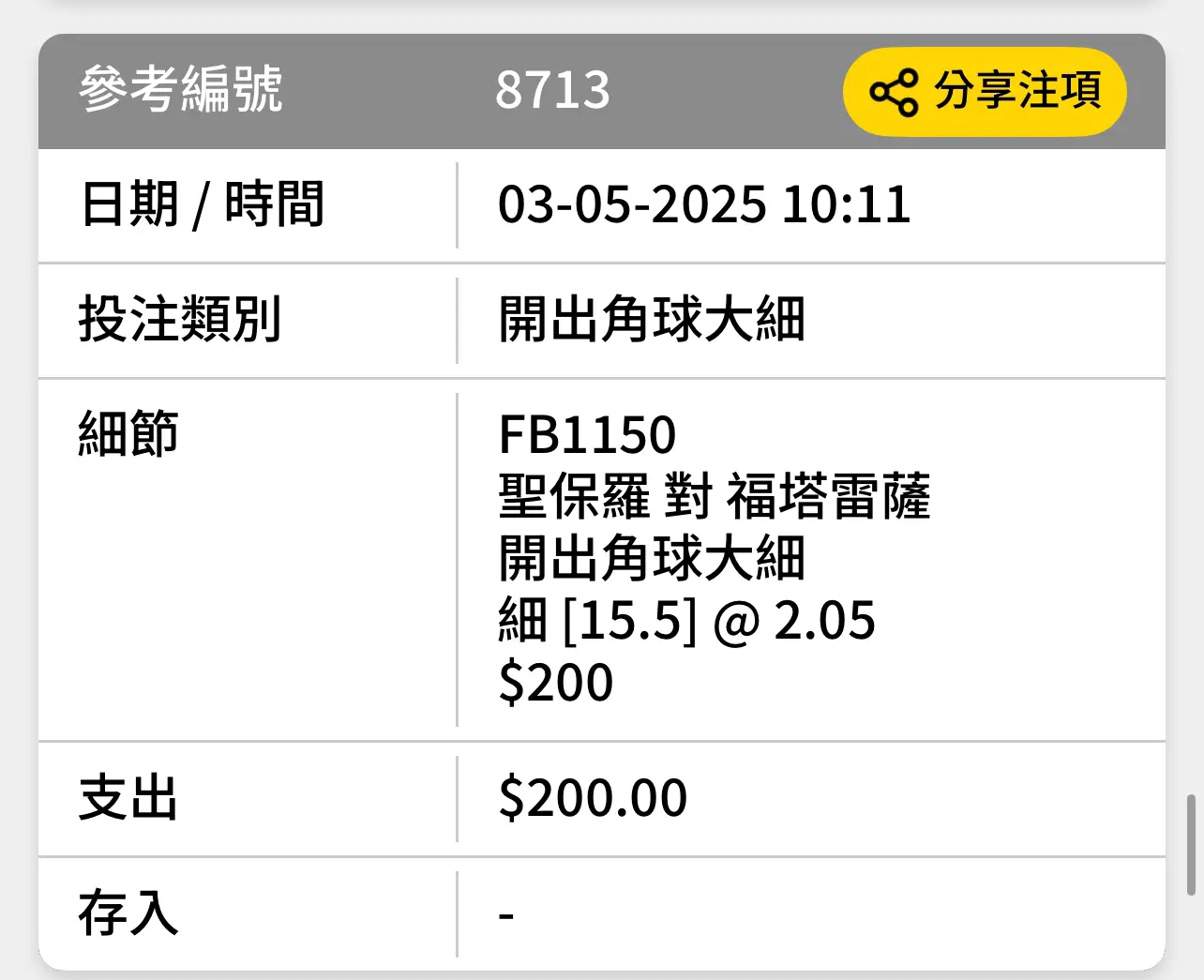The image size is (1204, 980).
Task: Click the share icon in yellow button
Action: coord(894,92)
